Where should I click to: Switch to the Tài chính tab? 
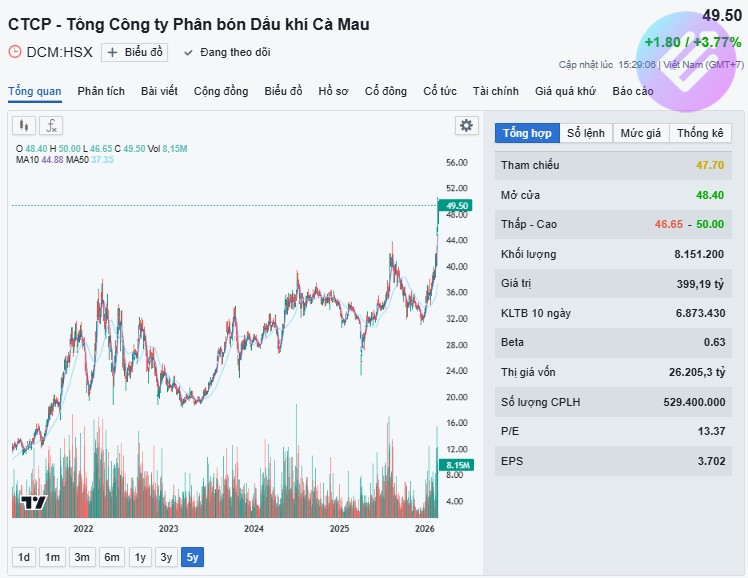496,91
